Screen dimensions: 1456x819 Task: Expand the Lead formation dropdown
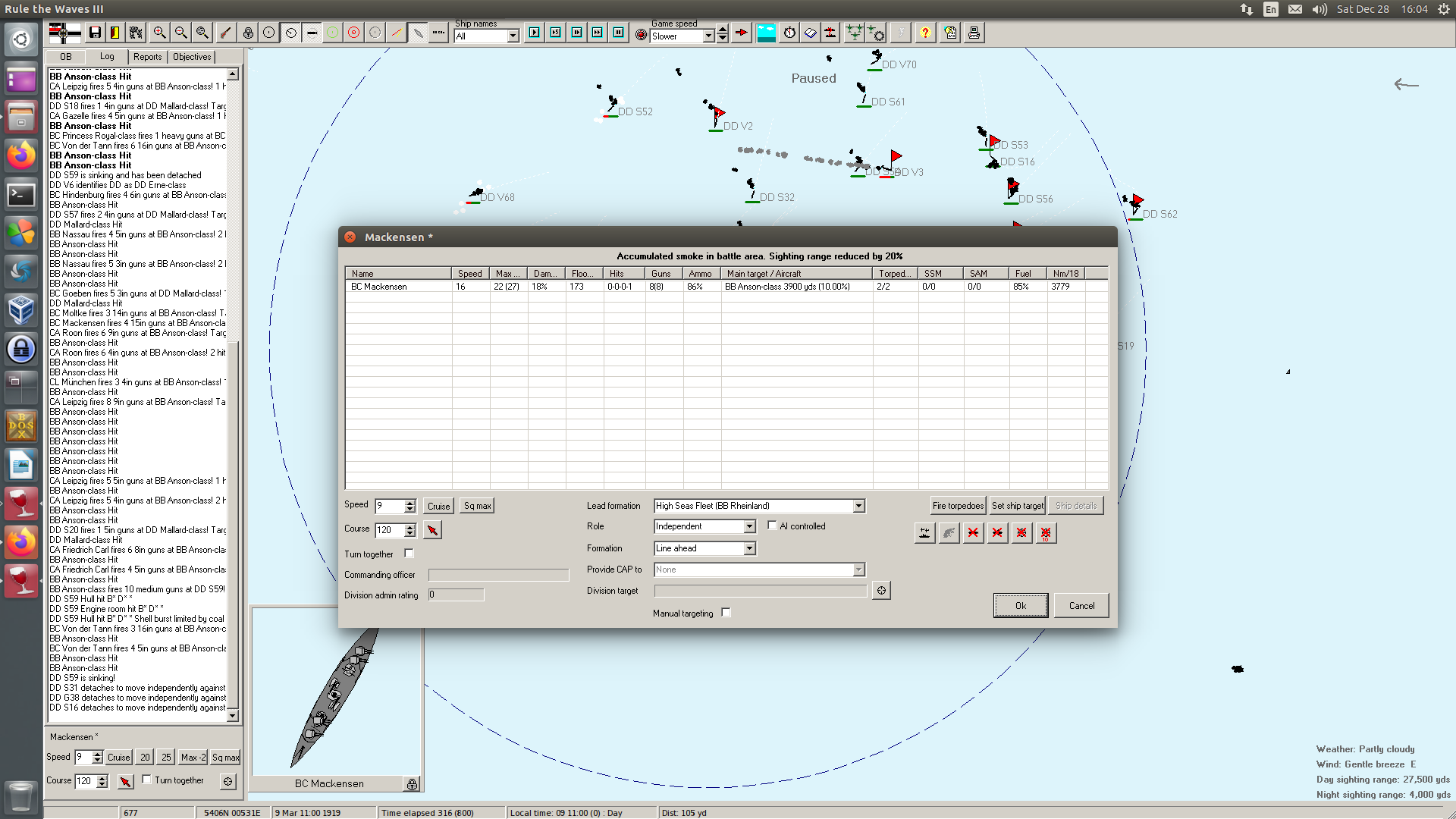click(x=858, y=506)
